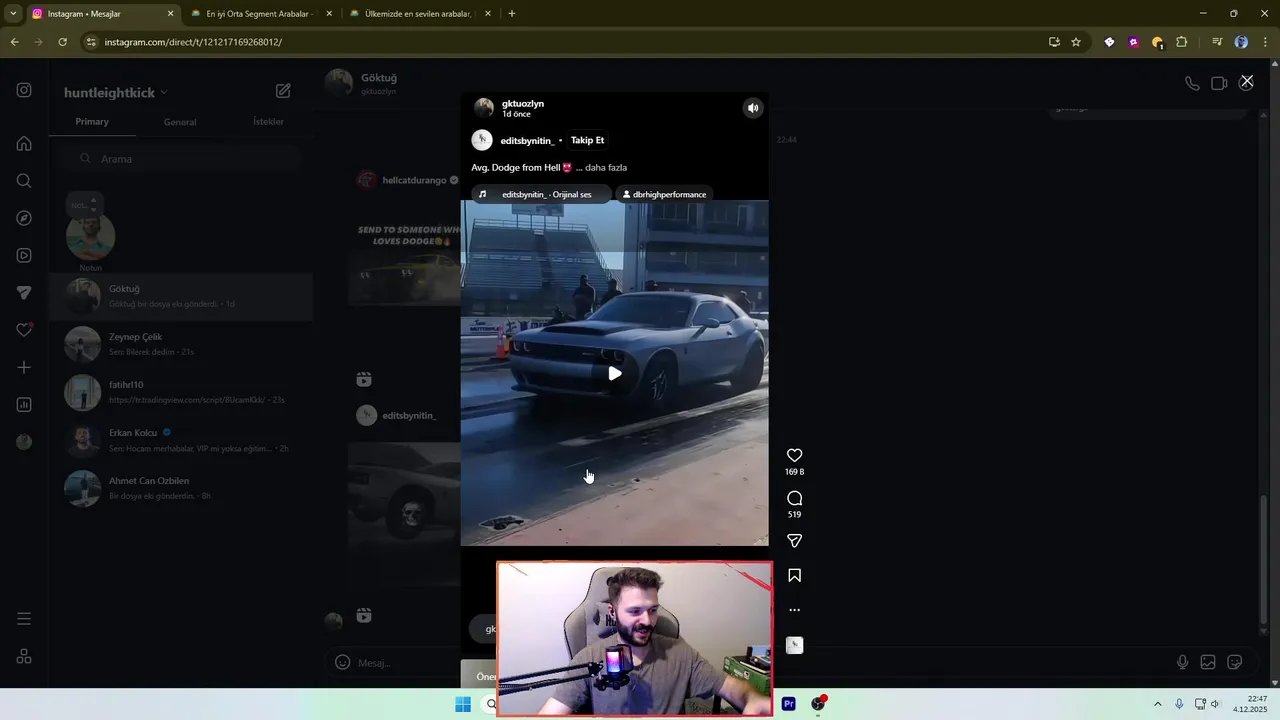The image size is (1280, 720).
Task: Switch to the Primary inbox tab
Action: [92, 122]
